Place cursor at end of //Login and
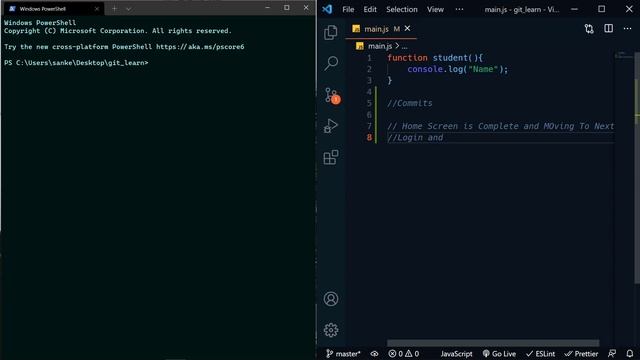Screen dimensions: 640x360 [x=444, y=138]
